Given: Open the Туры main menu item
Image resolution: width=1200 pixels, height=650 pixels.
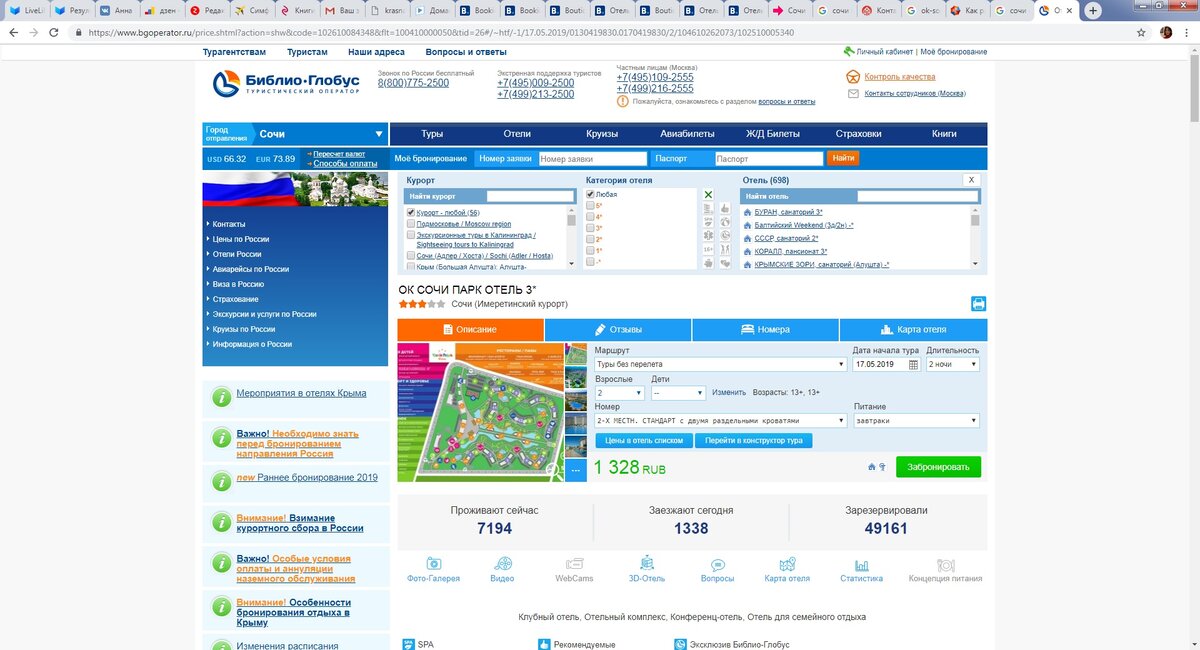Looking at the screenshot, I should point(432,134).
